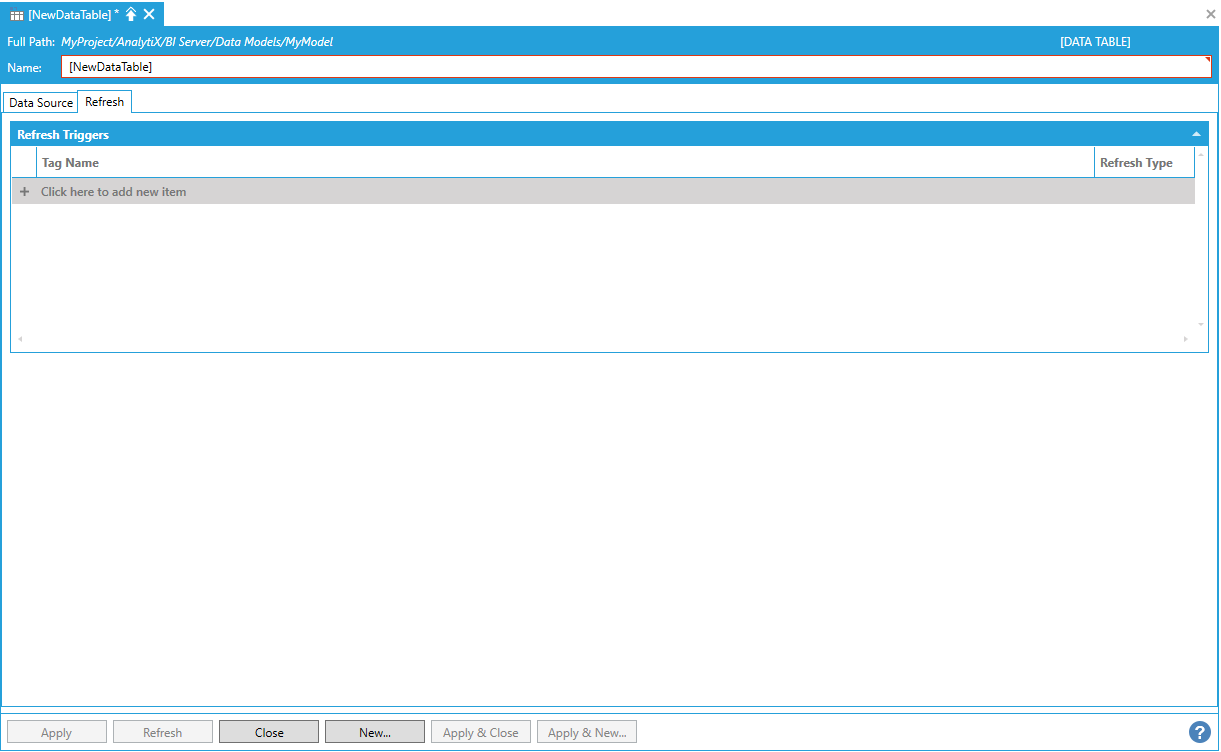This screenshot has width=1221, height=752.
Task: Collapse the Refresh Triggers section
Action: [x=1196, y=134]
